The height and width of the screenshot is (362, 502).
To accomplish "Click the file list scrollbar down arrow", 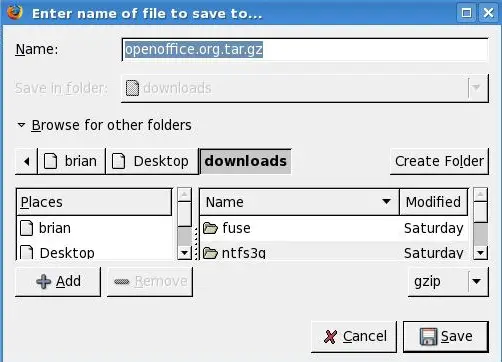I will [480, 253].
